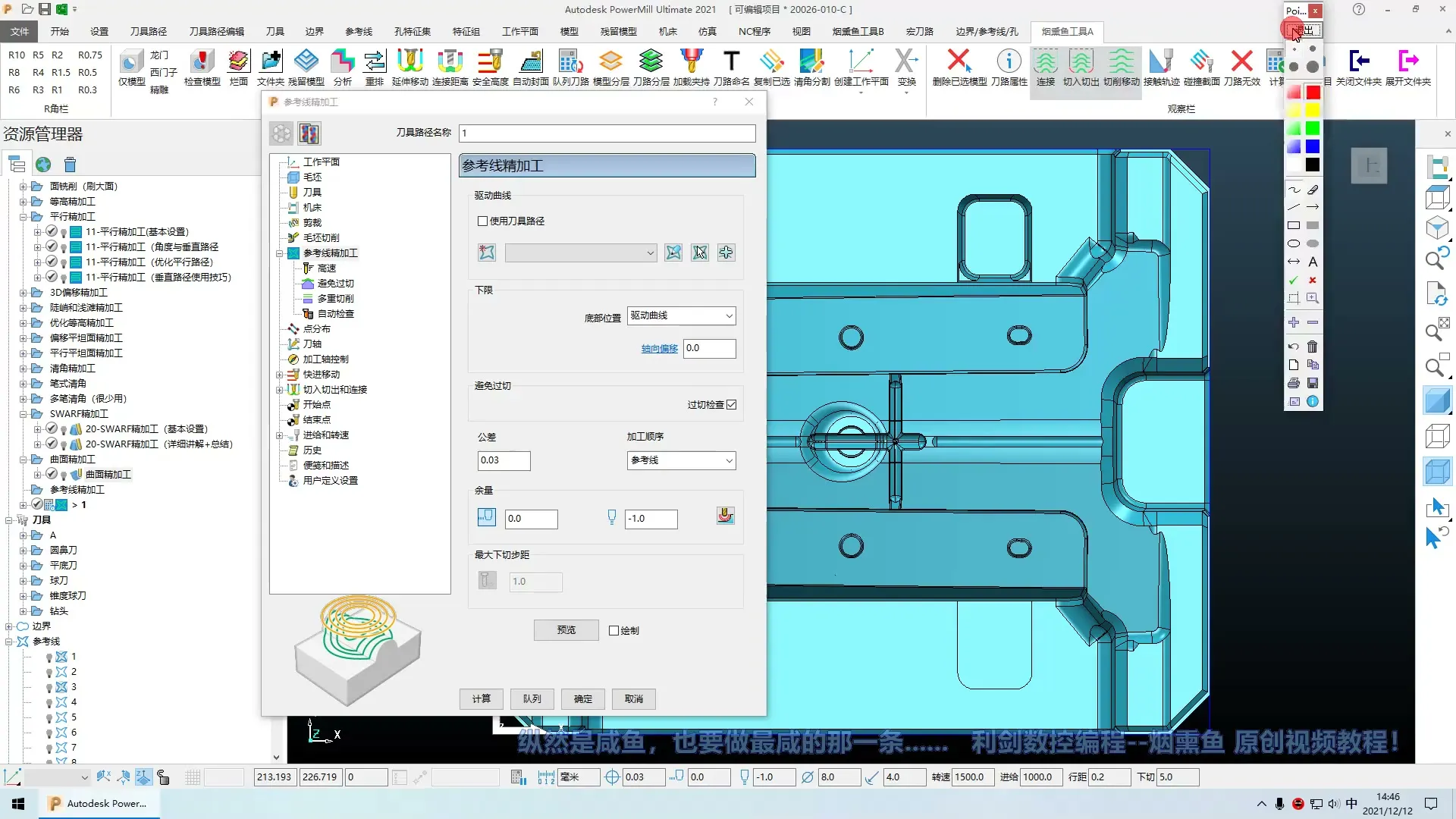This screenshot has width=1456, height=819.
Task: Click the 轴向偏移 link
Action: point(659,349)
